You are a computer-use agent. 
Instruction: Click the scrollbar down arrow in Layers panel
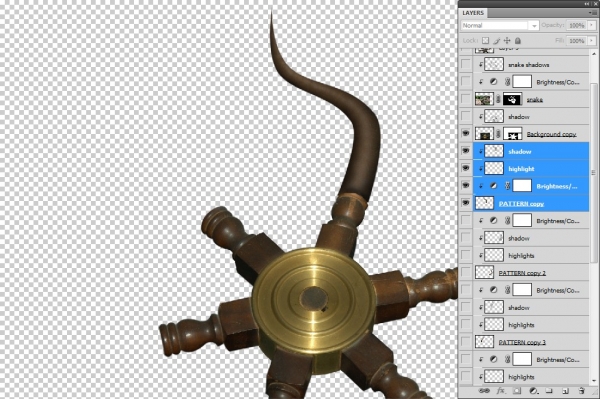point(594,380)
